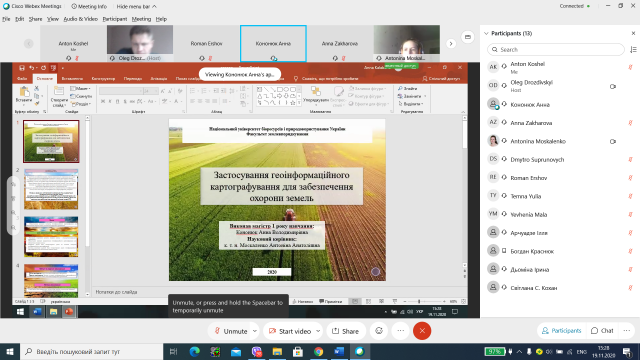Click muted mic icon for Roman Ershov
The width and height of the screenshot is (640, 360).
click(x=630, y=178)
